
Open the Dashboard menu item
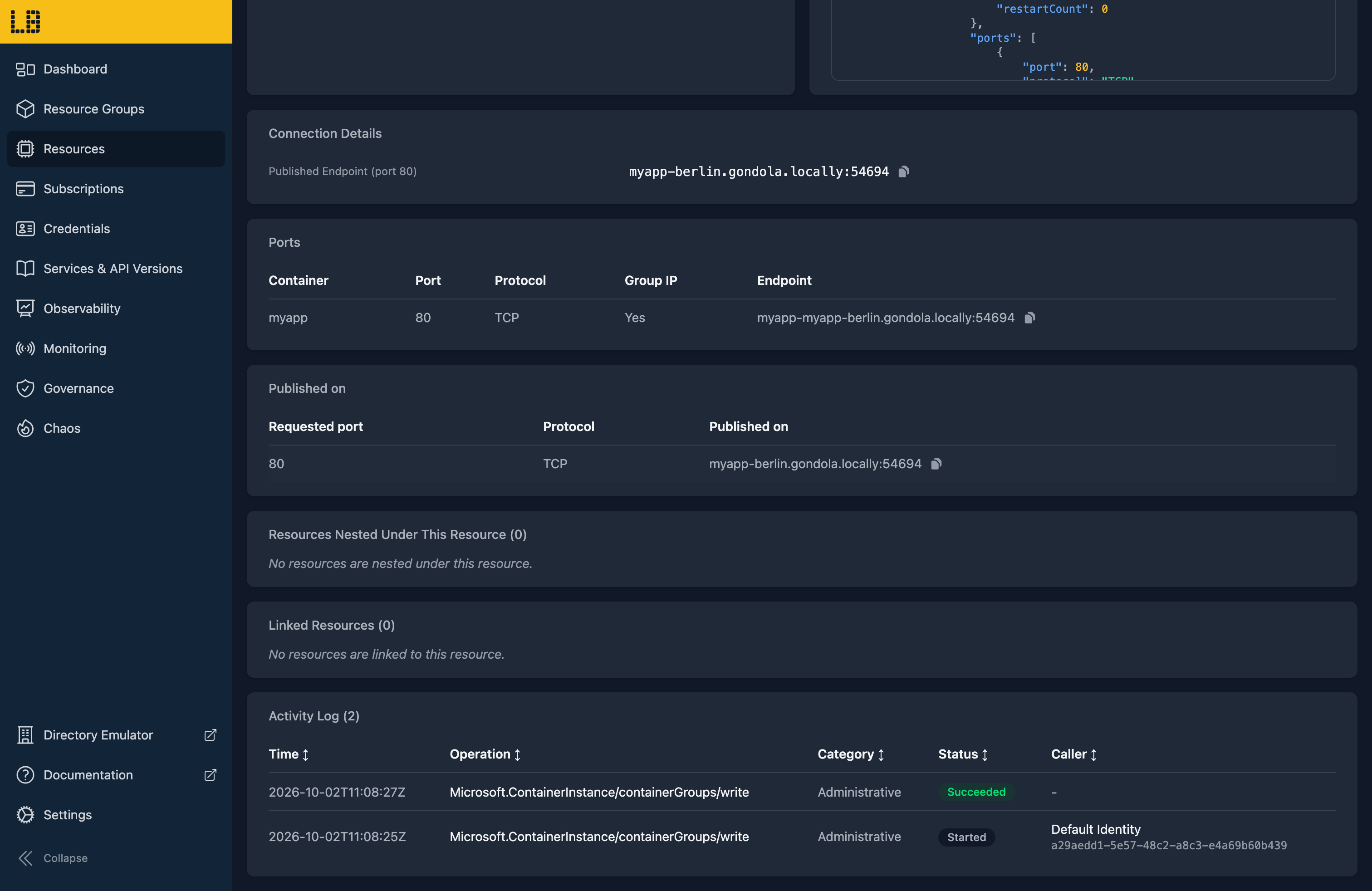tap(116, 69)
